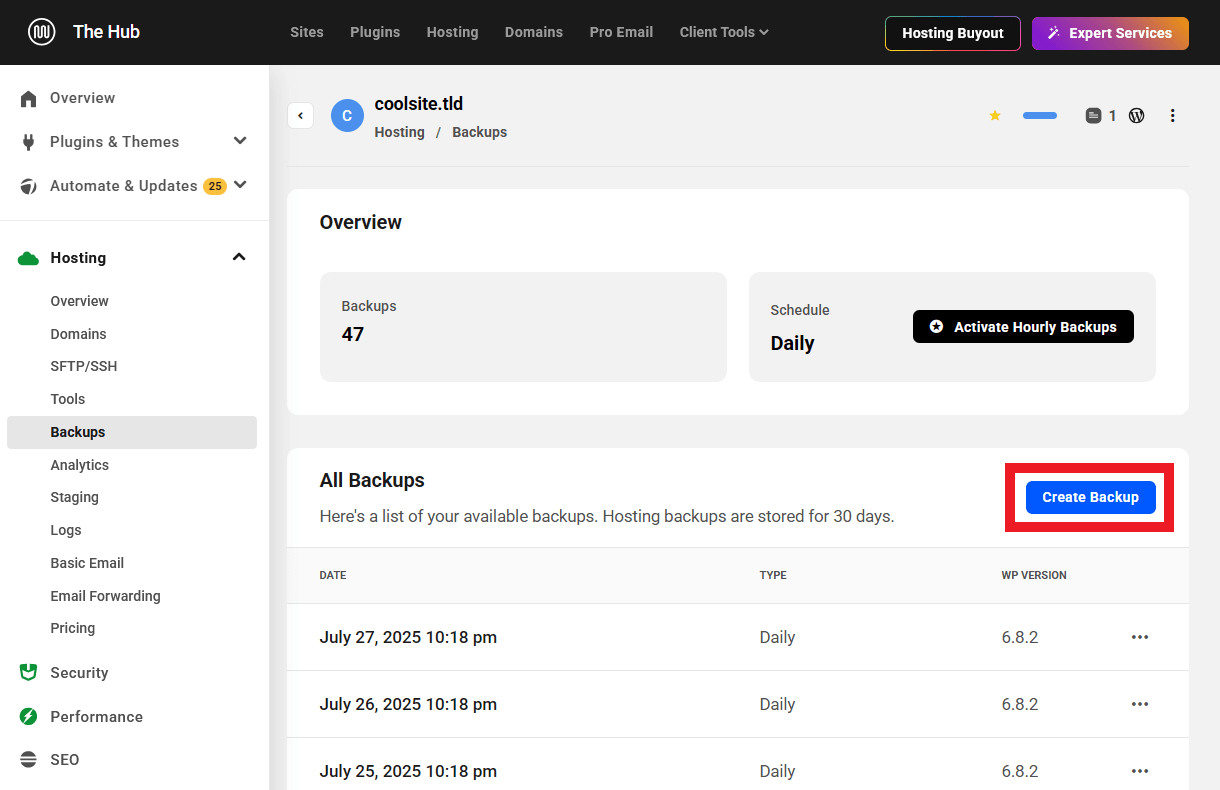Click The Hub logo icon

(x=40, y=31)
